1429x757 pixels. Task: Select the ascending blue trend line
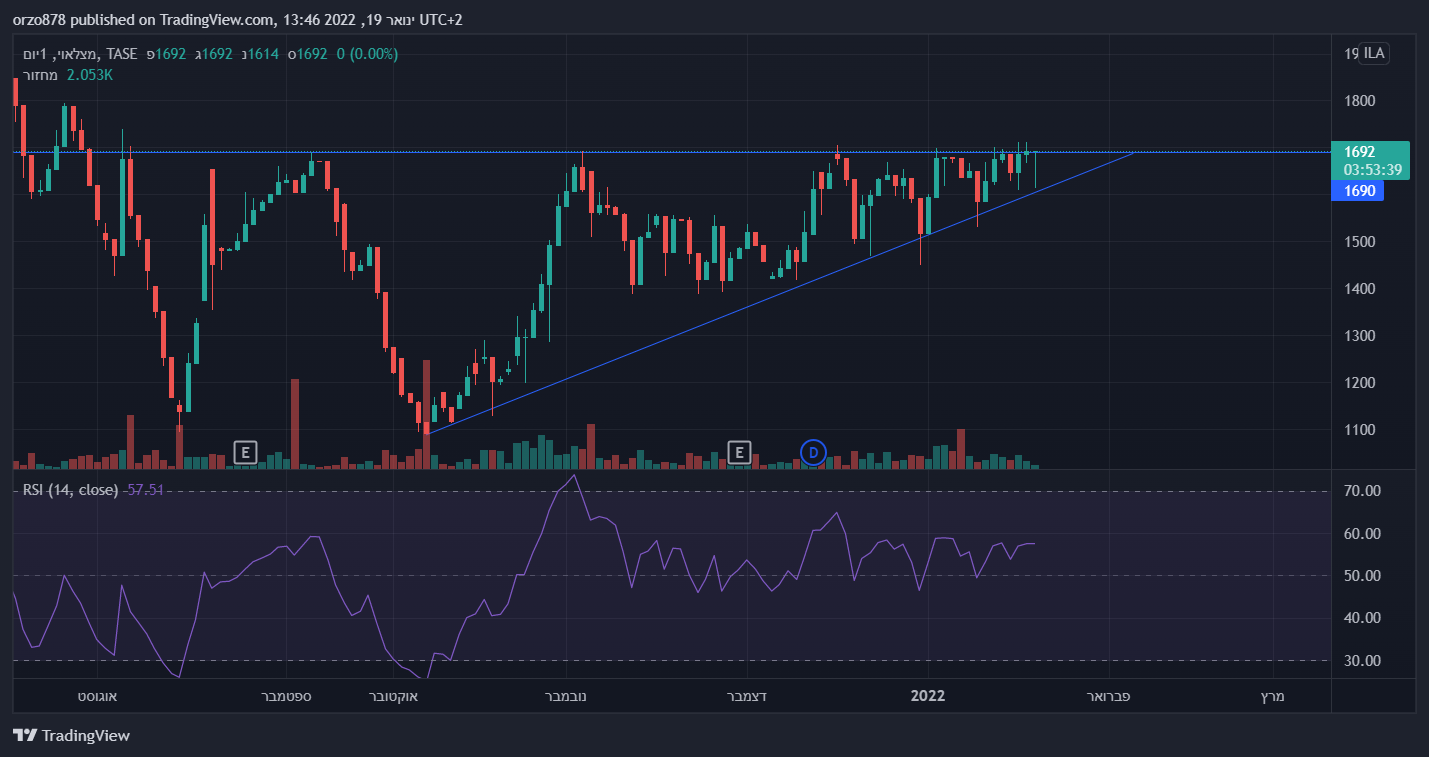pyautogui.click(x=780, y=293)
